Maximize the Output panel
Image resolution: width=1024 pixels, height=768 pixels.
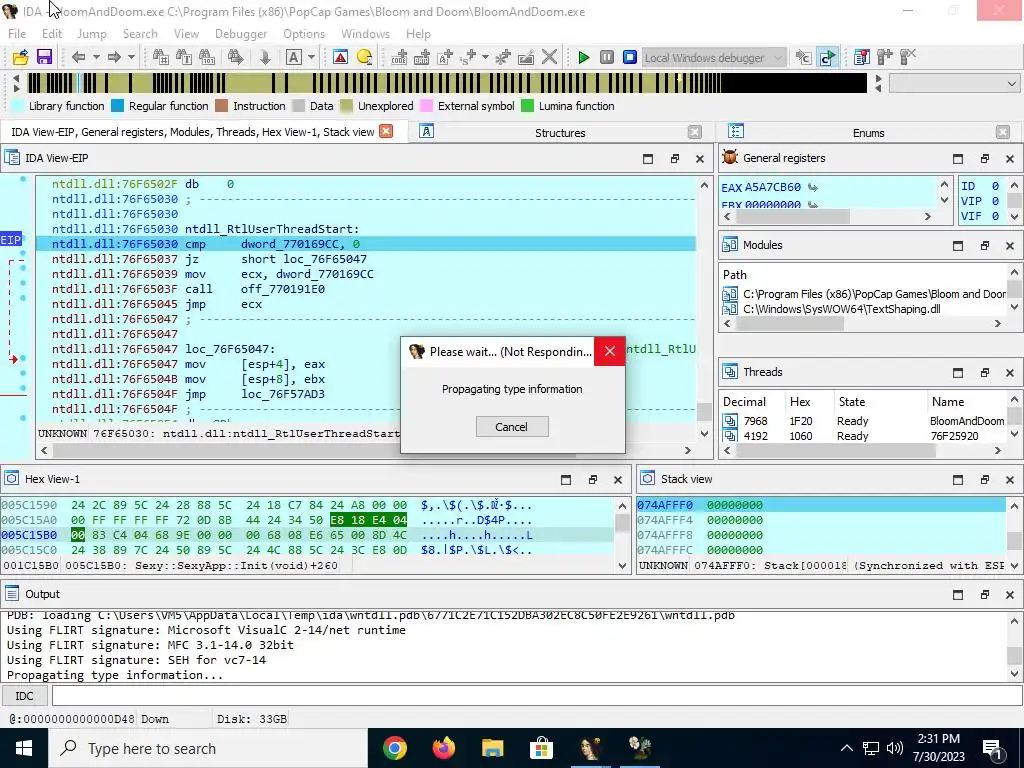click(x=957, y=594)
